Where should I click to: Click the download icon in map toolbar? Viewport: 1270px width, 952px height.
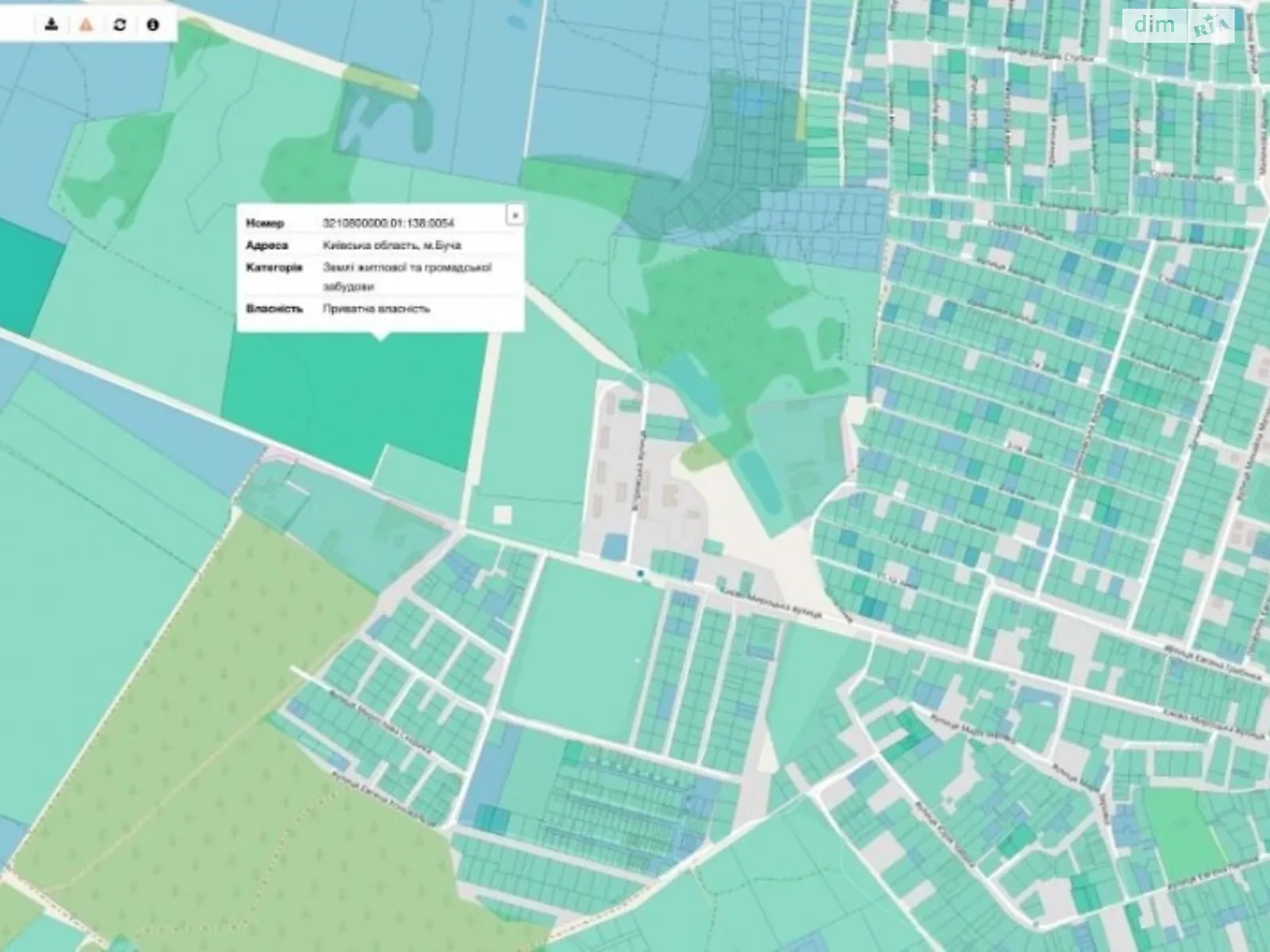[x=52, y=25]
